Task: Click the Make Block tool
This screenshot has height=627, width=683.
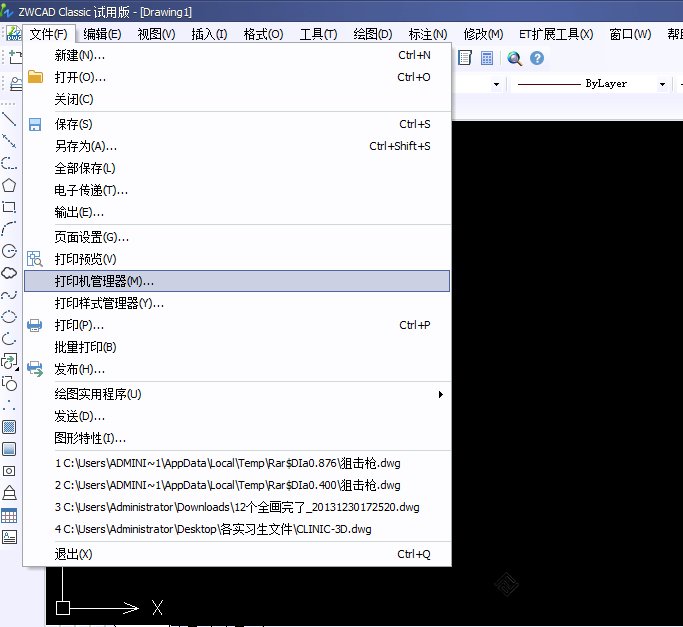Action: pyautogui.click(x=9, y=383)
